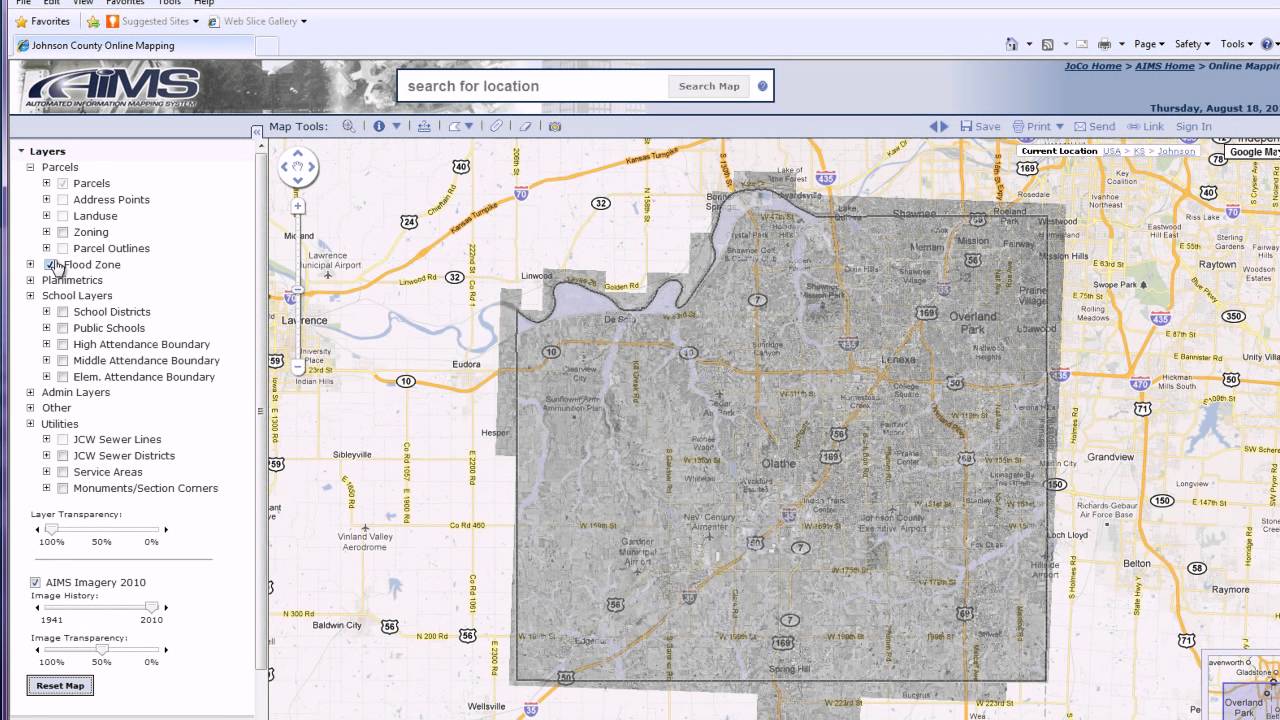
Task: Toggle AIMS Imagery 2010 checkbox
Action: [36, 582]
